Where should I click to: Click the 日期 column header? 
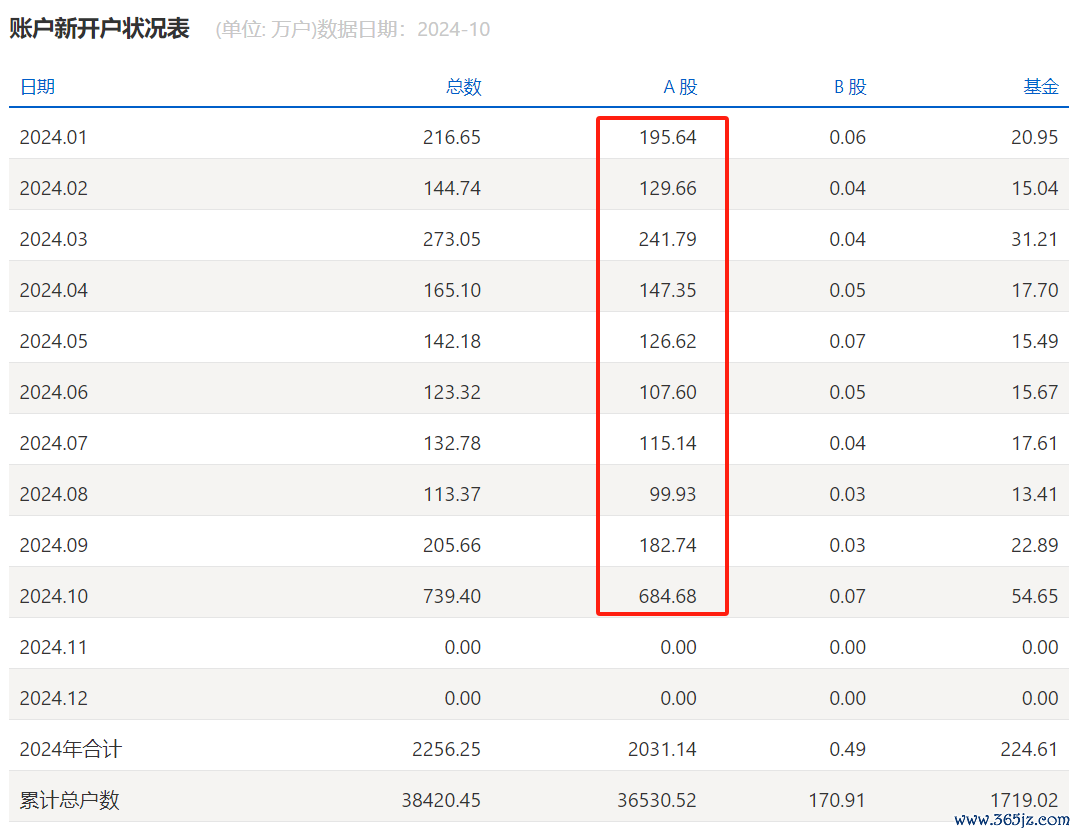37,87
